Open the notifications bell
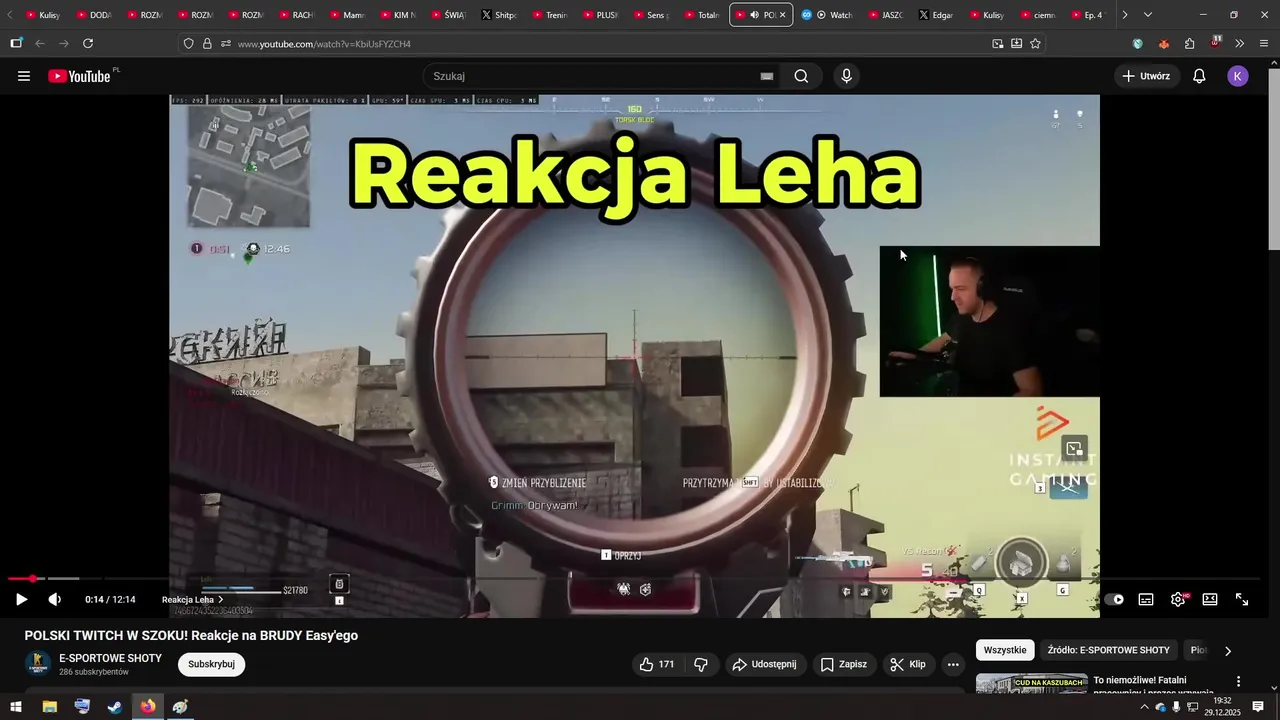This screenshot has width=1280, height=720. point(1199,76)
